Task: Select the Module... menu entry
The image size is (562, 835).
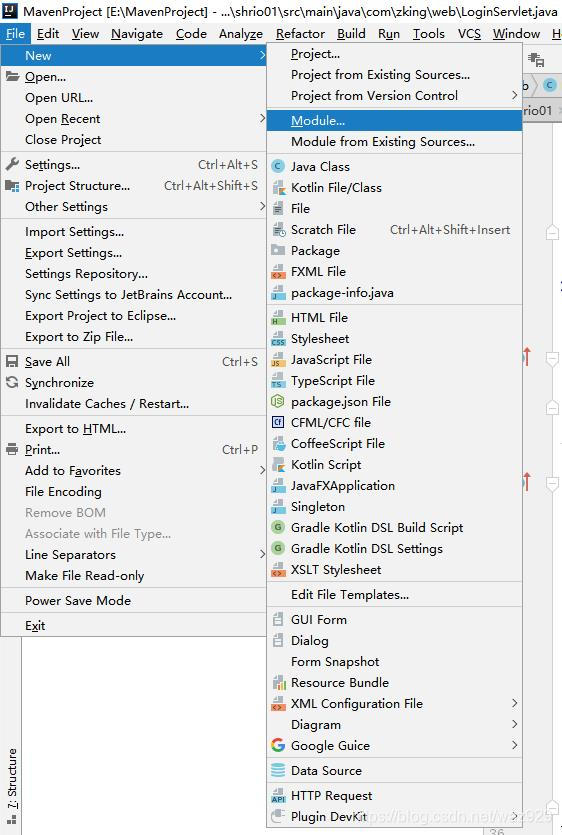Action: point(394,120)
